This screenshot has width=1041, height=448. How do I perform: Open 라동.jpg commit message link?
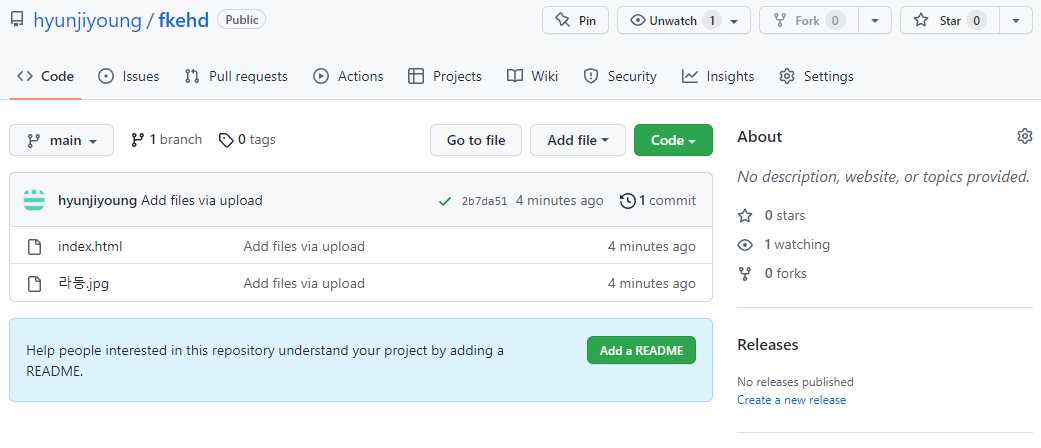(304, 283)
